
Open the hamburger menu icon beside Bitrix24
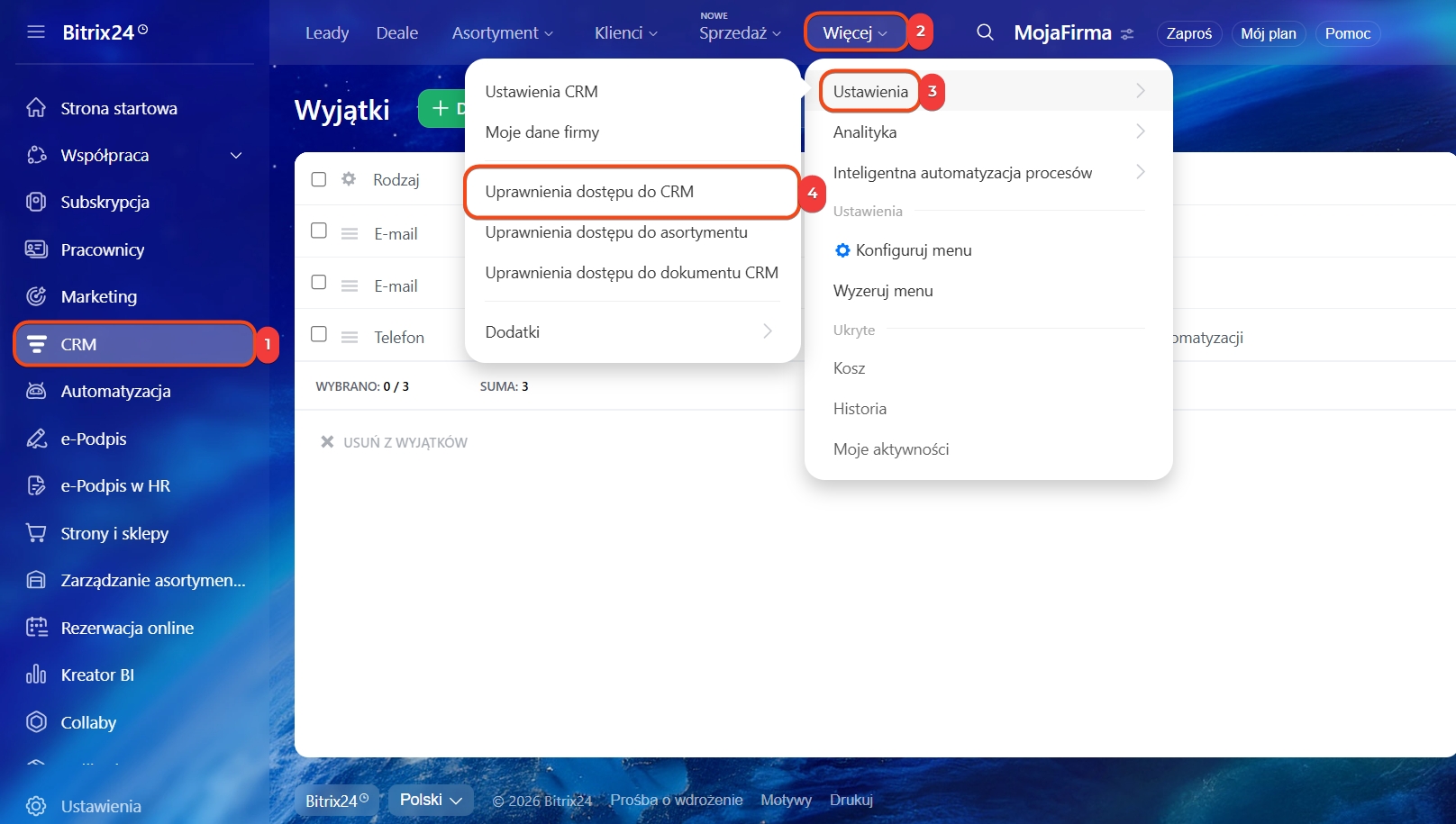coord(36,32)
